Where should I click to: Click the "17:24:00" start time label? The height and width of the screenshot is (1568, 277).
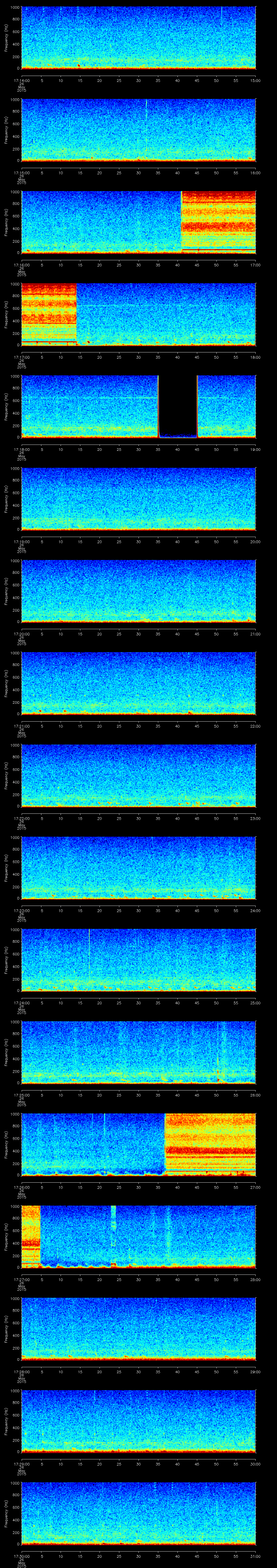tap(21, 1003)
